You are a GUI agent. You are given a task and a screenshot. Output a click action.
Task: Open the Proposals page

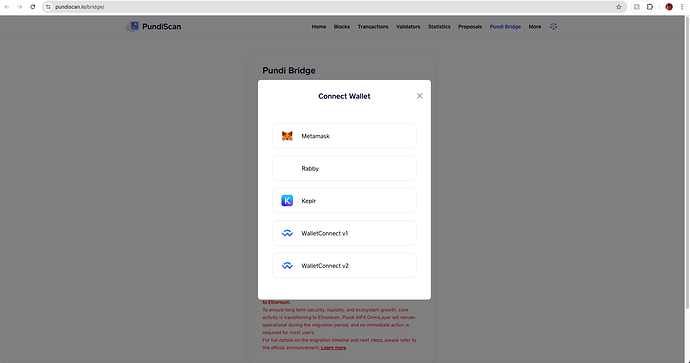point(470,26)
